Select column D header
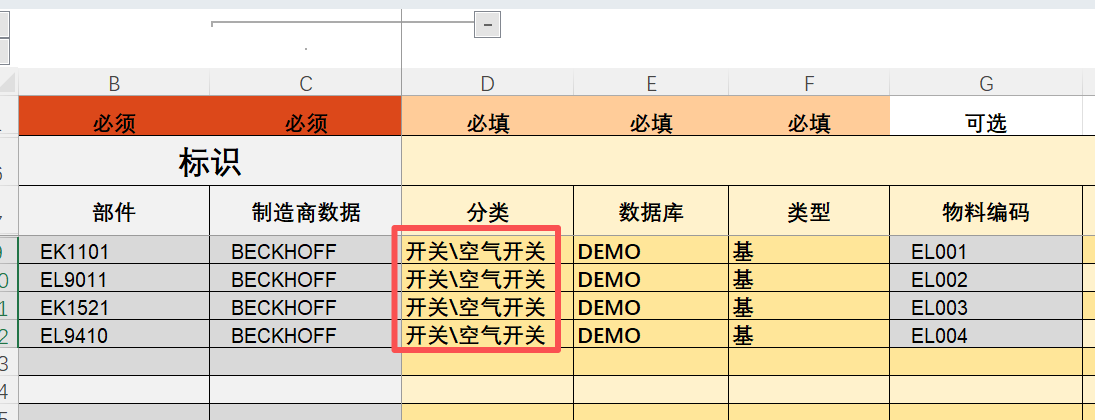 coord(487,82)
